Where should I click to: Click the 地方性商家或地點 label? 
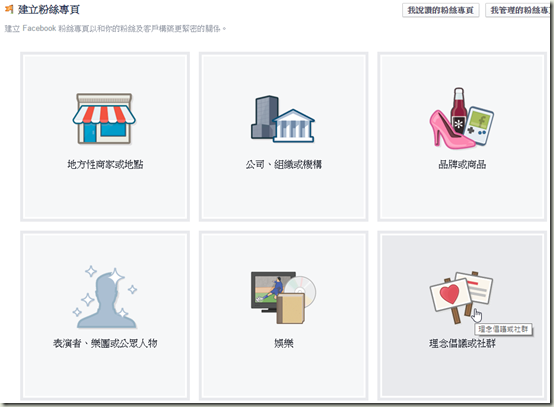(x=105, y=164)
